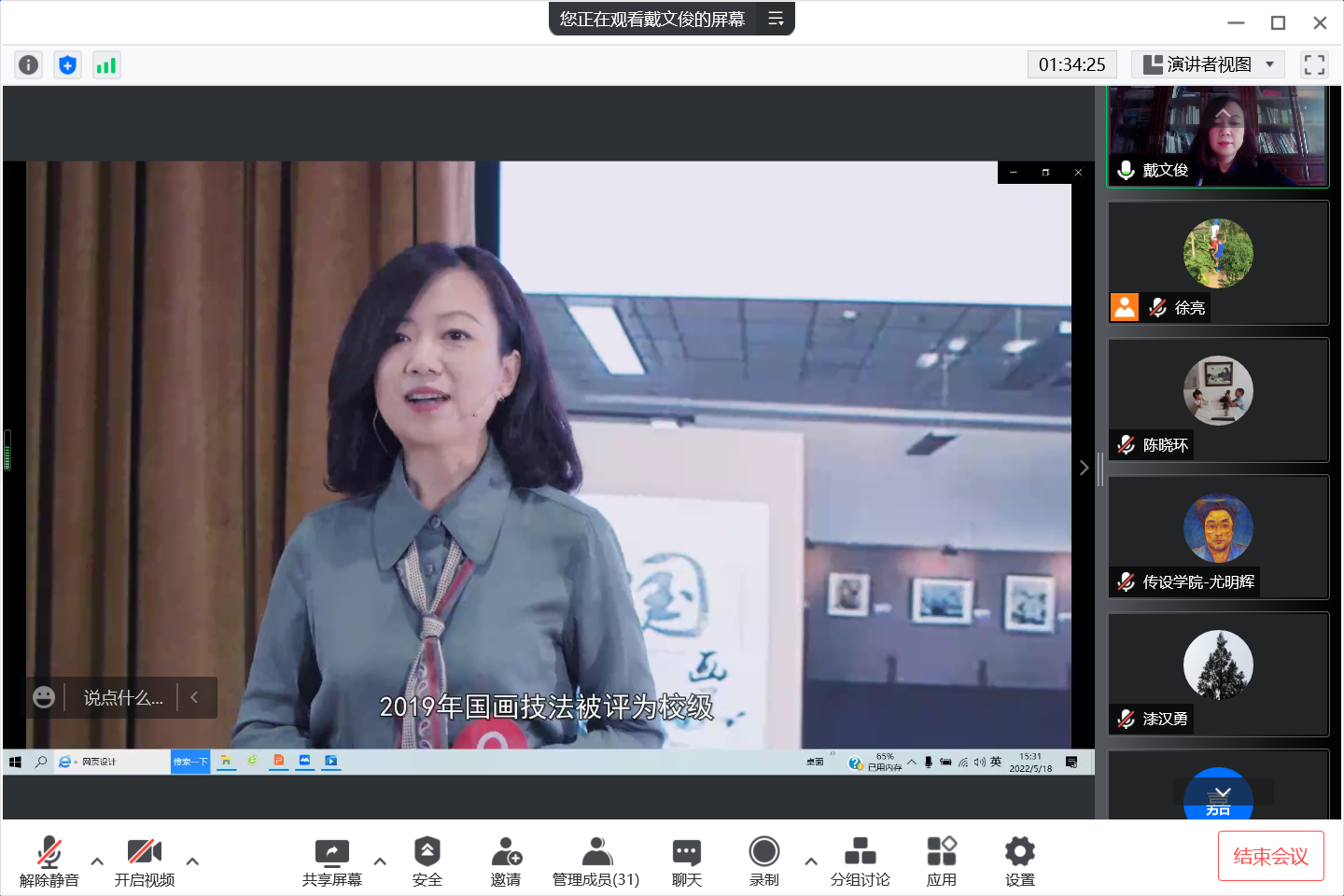Click the 说点什么 chat input field
The width and height of the screenshot is (1344, 896).
tap(121, 697)
